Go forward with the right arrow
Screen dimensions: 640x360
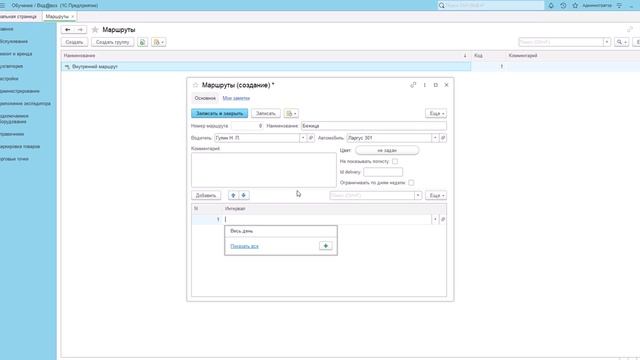[80, 30]
